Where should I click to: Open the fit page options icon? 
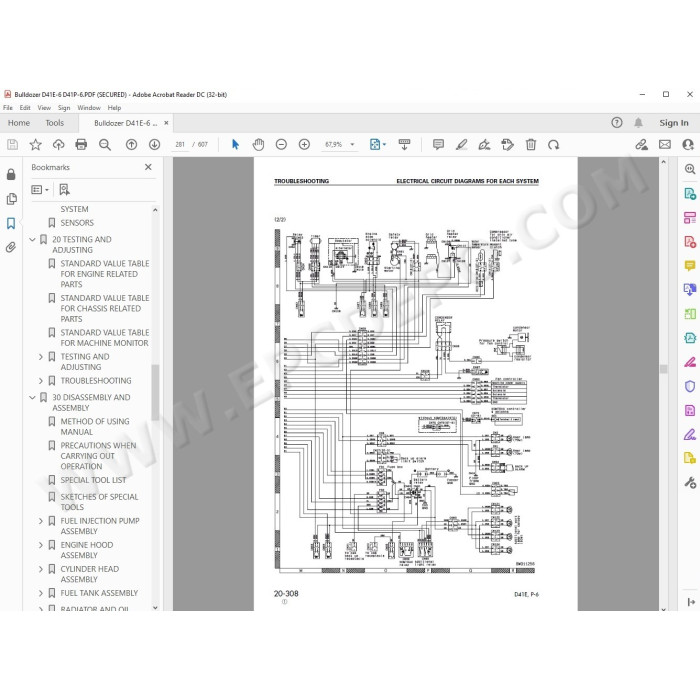coord(377,145)
